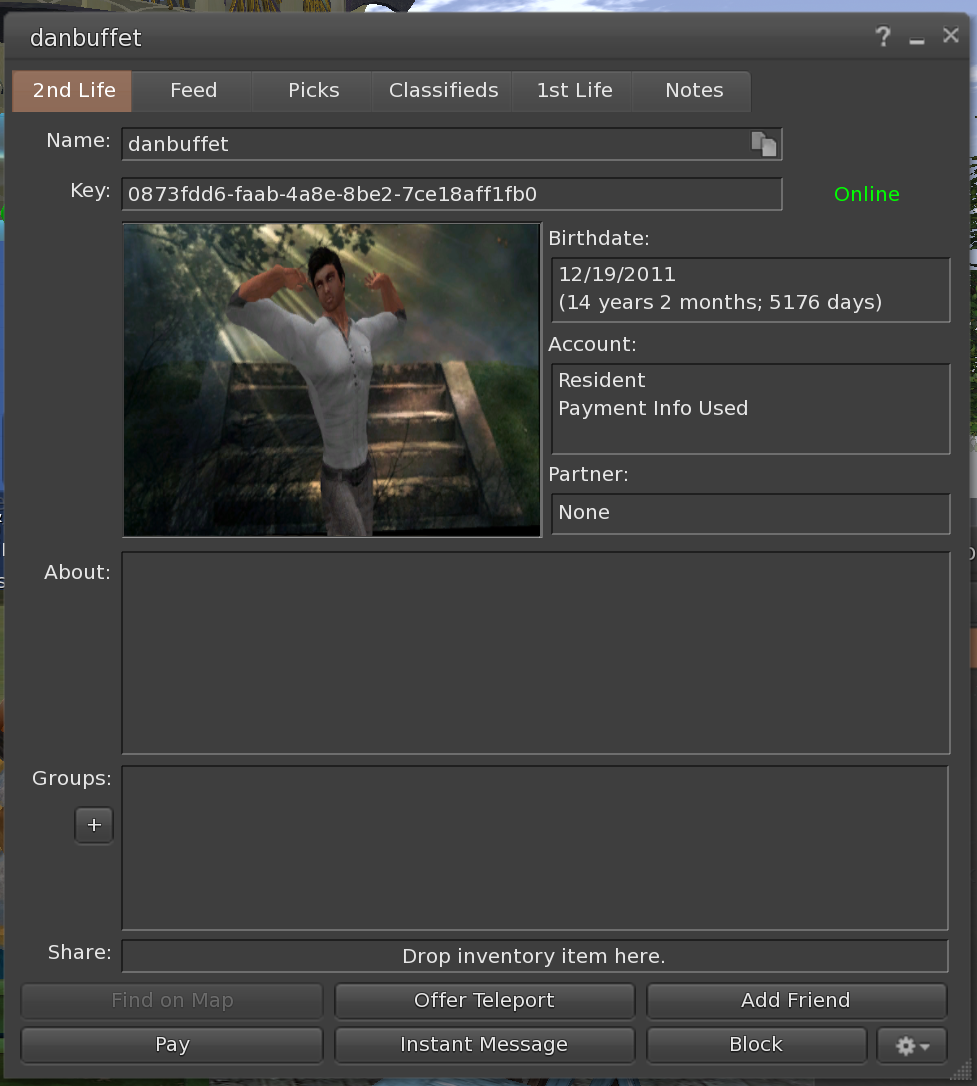This screenshot has width=977, height=1086.
Task: Switch to the Feed tab
Action: [193, 90]
